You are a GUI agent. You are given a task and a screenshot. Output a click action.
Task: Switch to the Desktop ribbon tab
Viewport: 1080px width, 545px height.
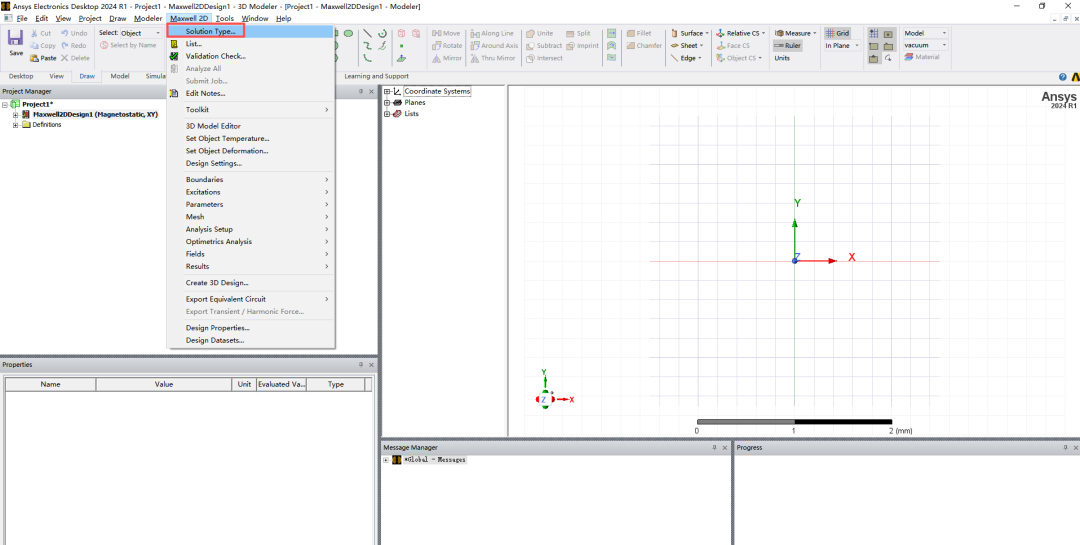(21, 76)
